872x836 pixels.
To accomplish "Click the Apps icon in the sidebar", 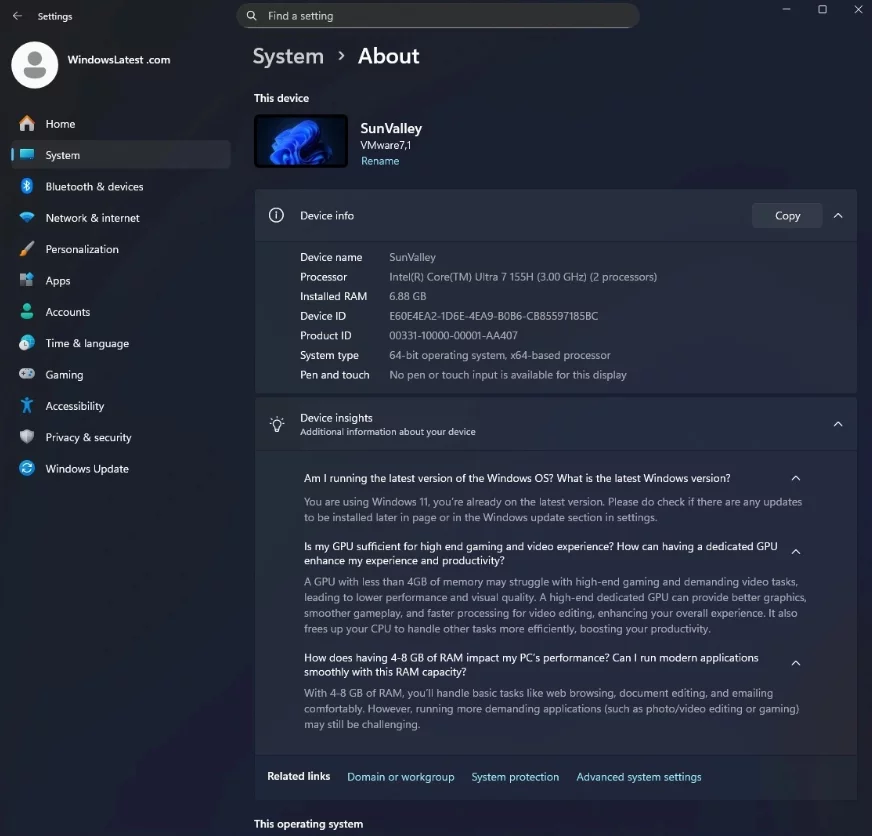I will (27, 280).
